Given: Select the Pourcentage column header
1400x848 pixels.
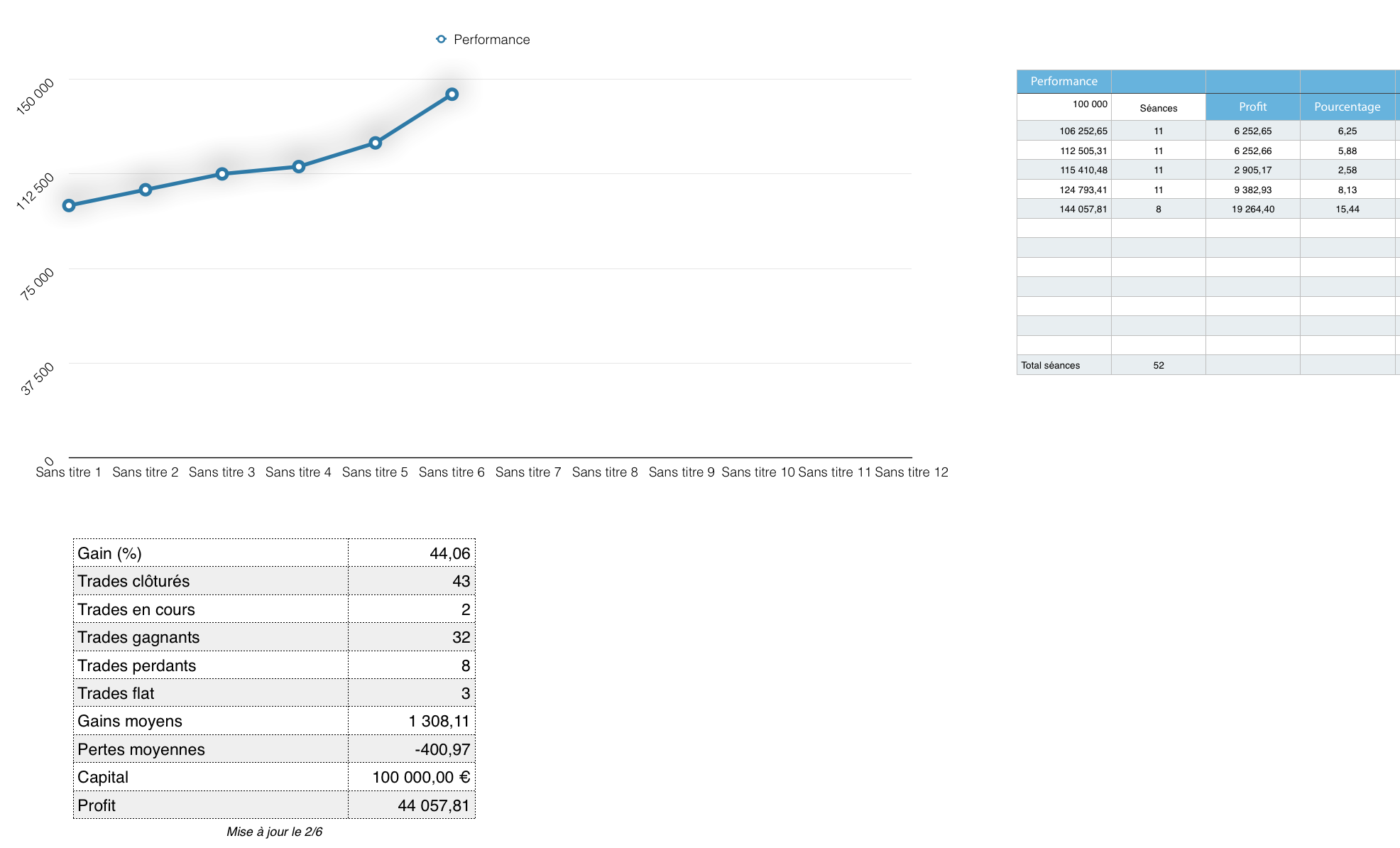Looking at the screenshot, I should point(1347,107).
